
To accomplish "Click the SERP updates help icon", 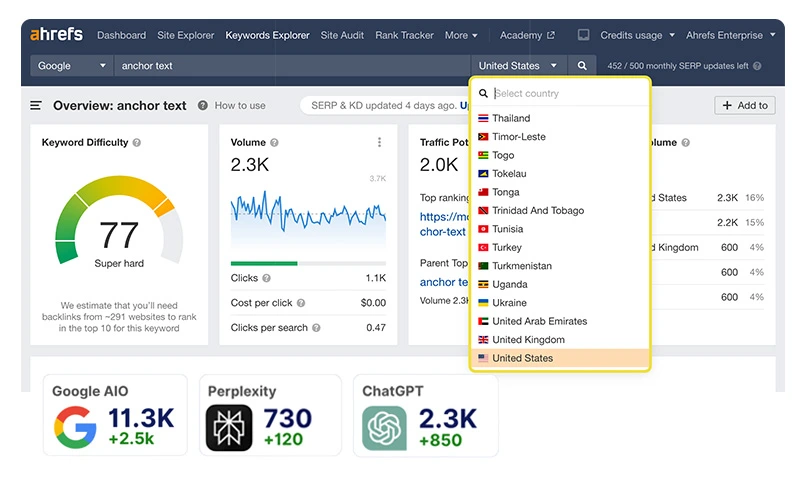I will (757, 66).
